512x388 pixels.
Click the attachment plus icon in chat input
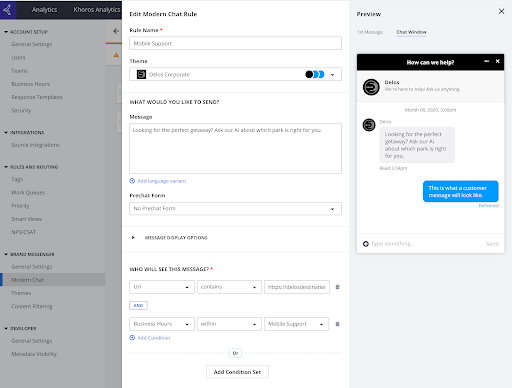point(366,244)
